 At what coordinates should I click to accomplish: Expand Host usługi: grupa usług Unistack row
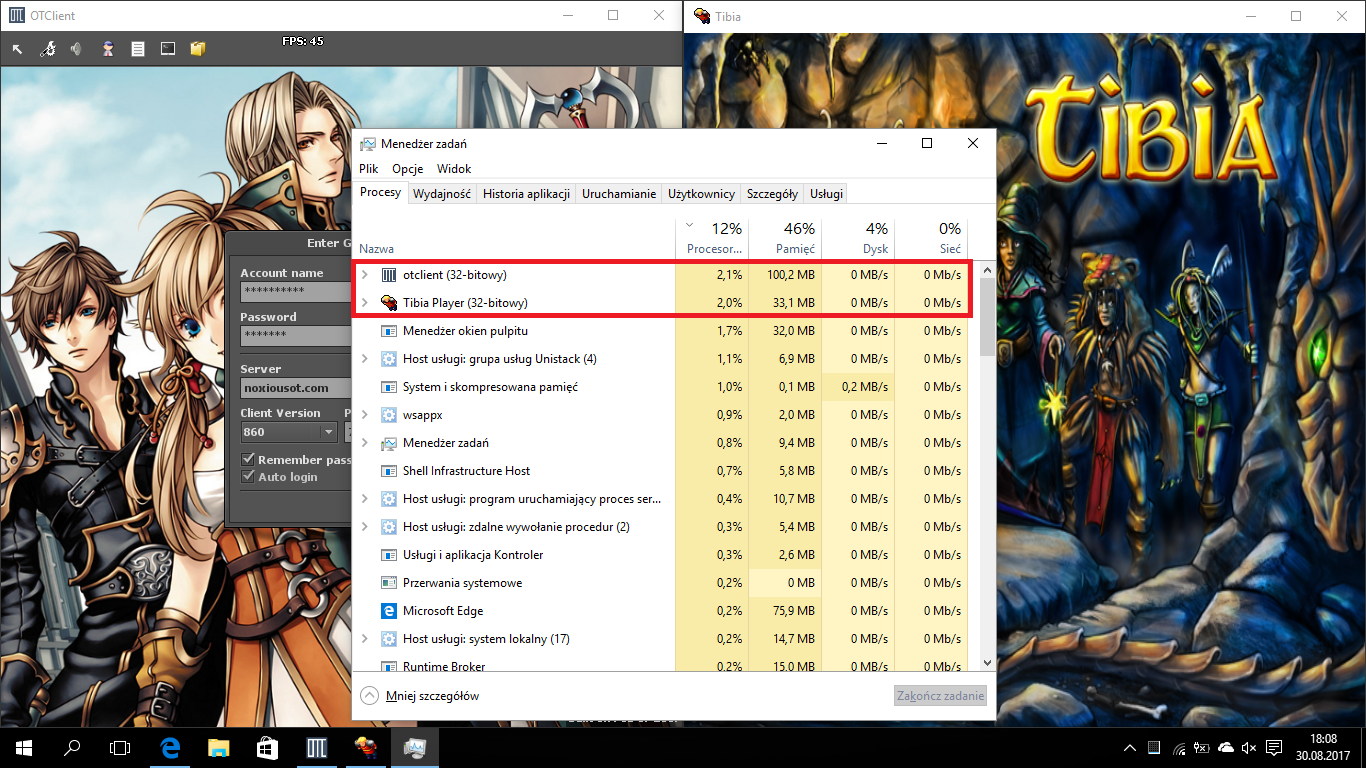pyautogui.click(x=365, y=359)
